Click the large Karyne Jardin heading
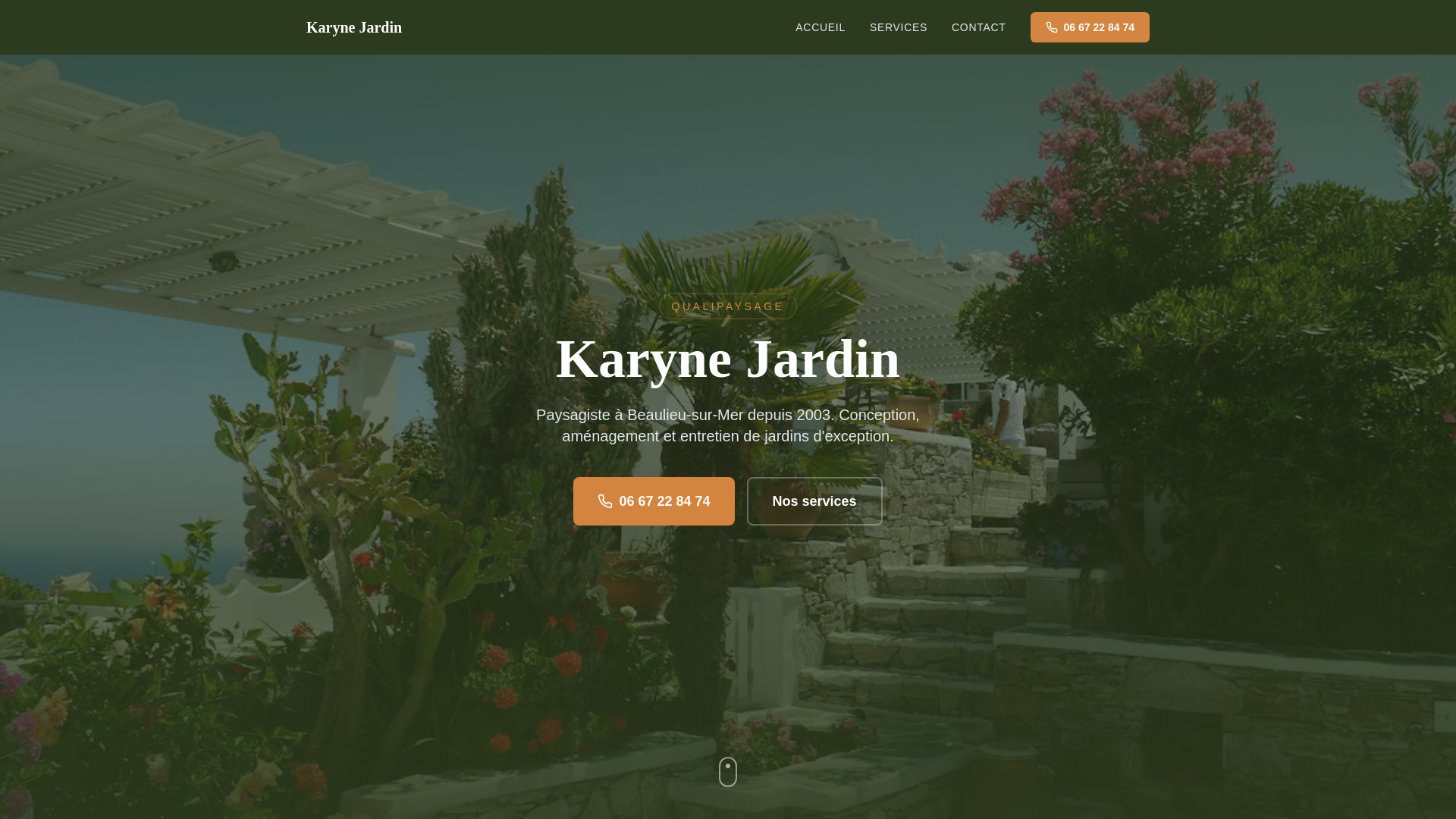This screenshot has width=1456, height=819. [x=728, y=359]
